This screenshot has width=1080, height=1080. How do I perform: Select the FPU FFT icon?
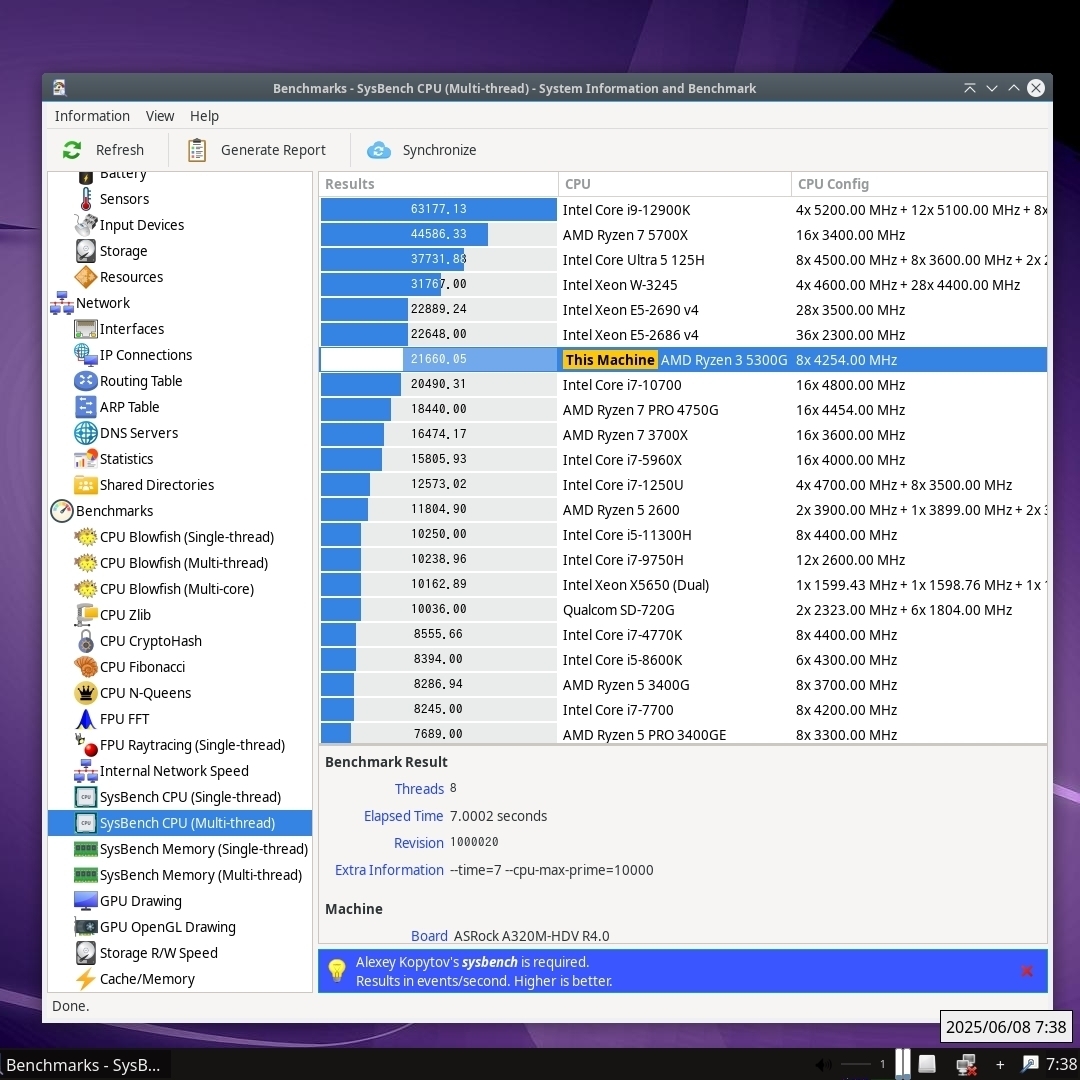[85, 719]
